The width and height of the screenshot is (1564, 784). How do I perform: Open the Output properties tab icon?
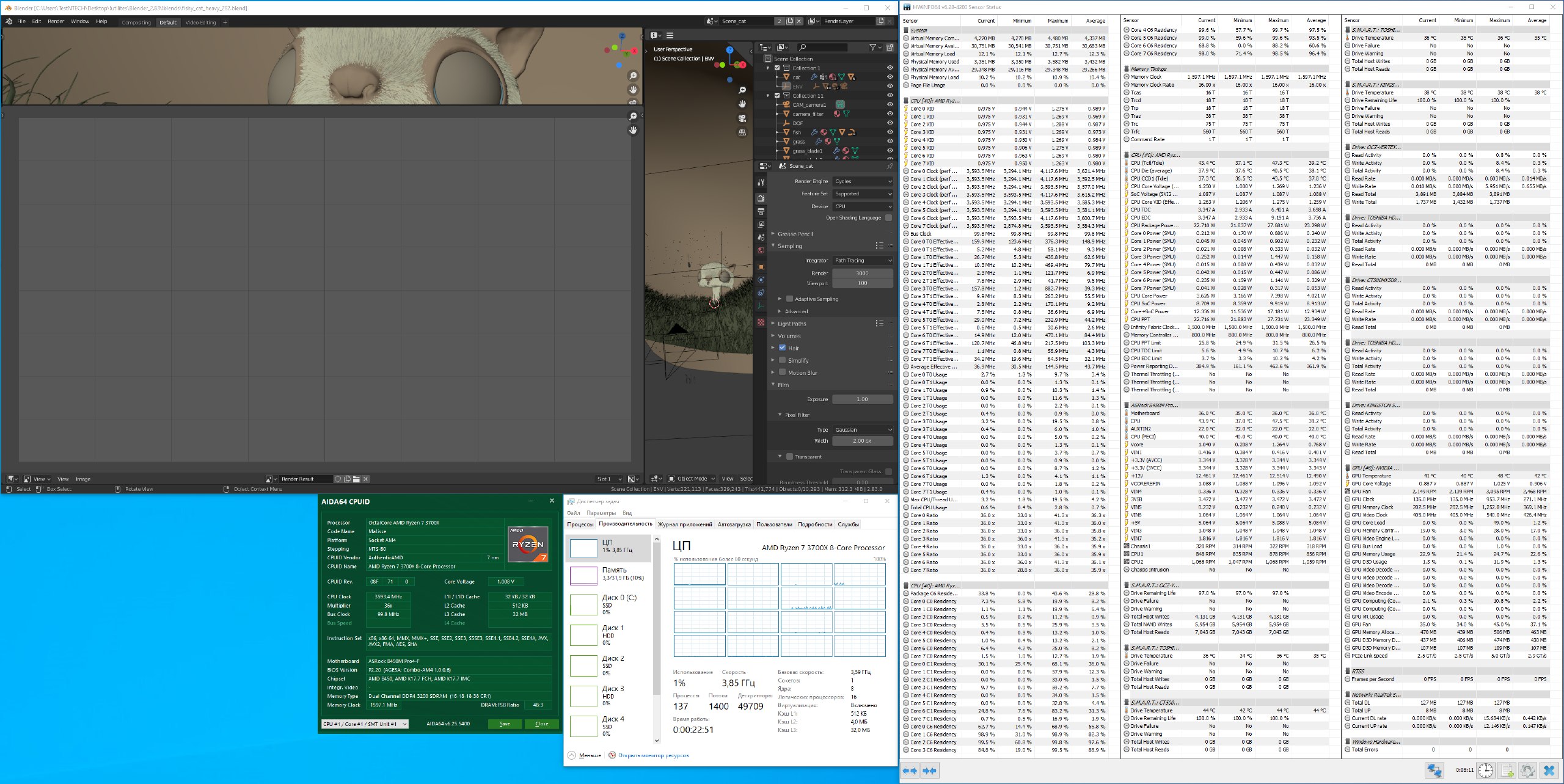[761, 211]
